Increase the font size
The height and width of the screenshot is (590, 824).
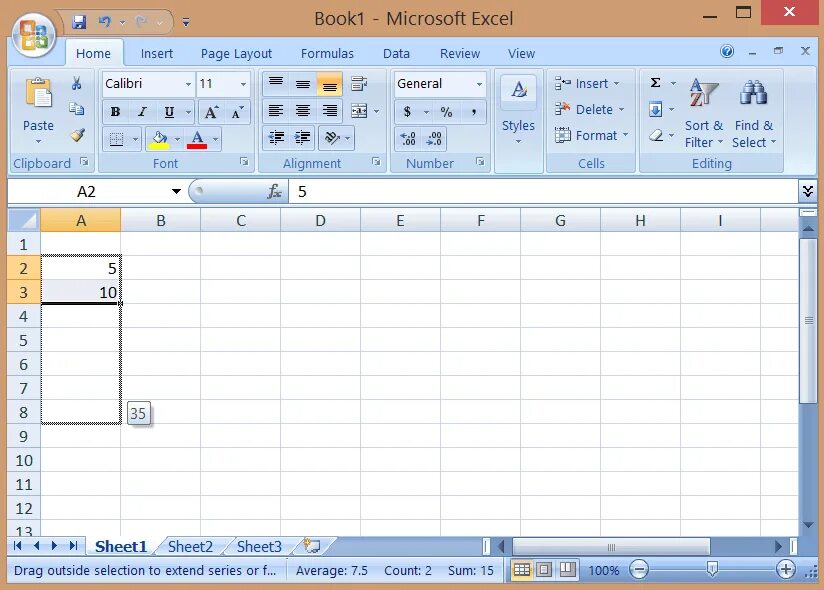(211, 112)
